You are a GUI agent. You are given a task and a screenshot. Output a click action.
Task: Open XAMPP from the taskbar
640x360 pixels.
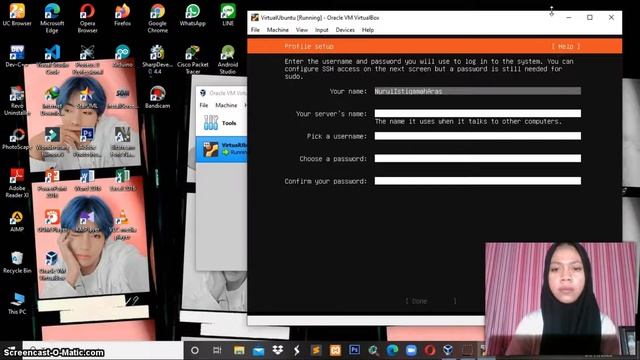click(335, 350)
